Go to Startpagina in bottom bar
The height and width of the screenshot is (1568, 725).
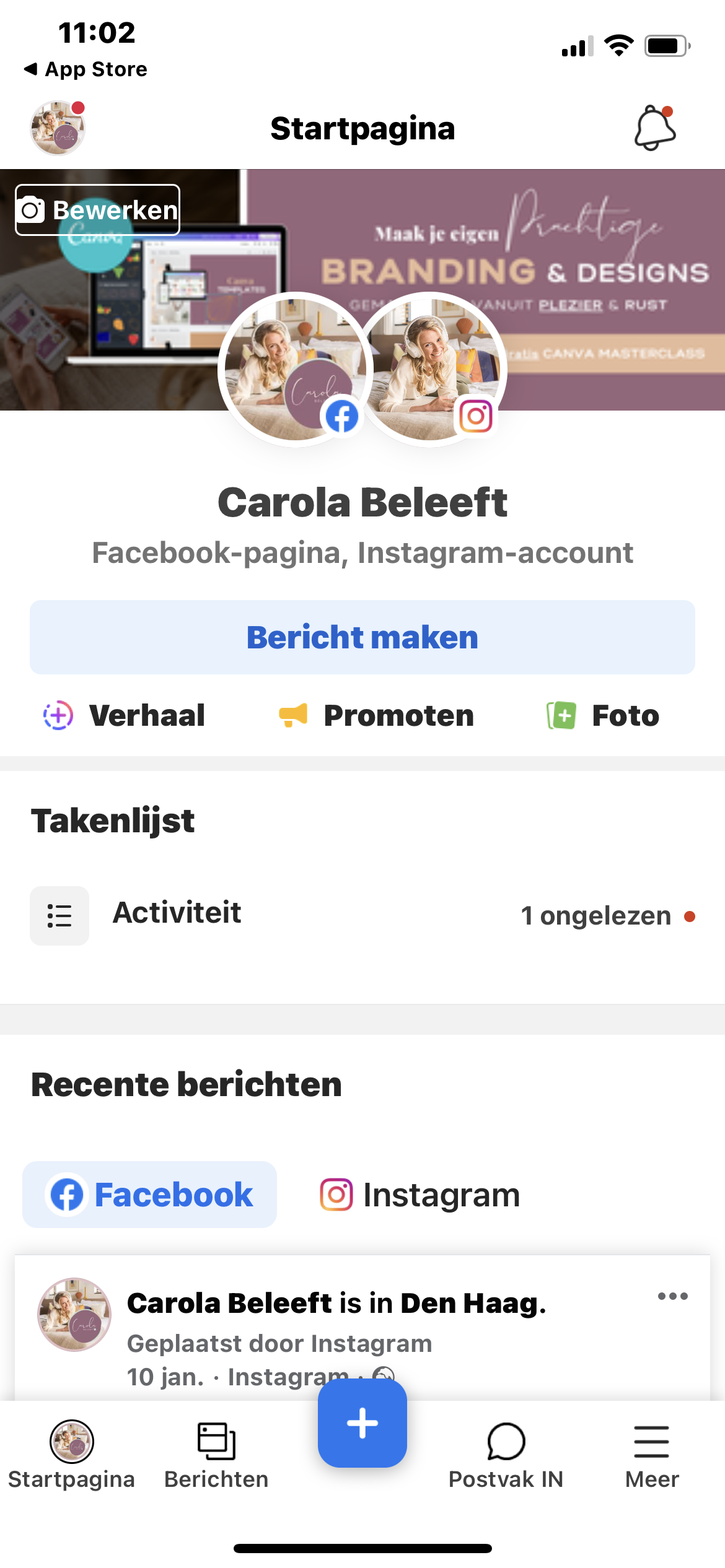(72, 1454)
